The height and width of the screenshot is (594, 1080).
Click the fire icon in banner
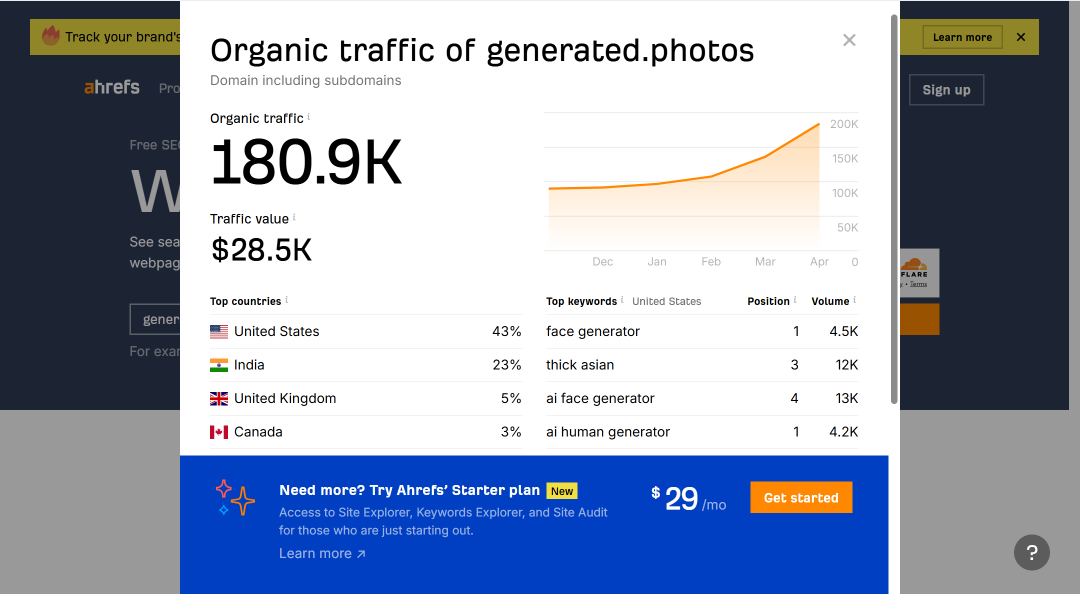pyautogui.click(x=51, y=36)
